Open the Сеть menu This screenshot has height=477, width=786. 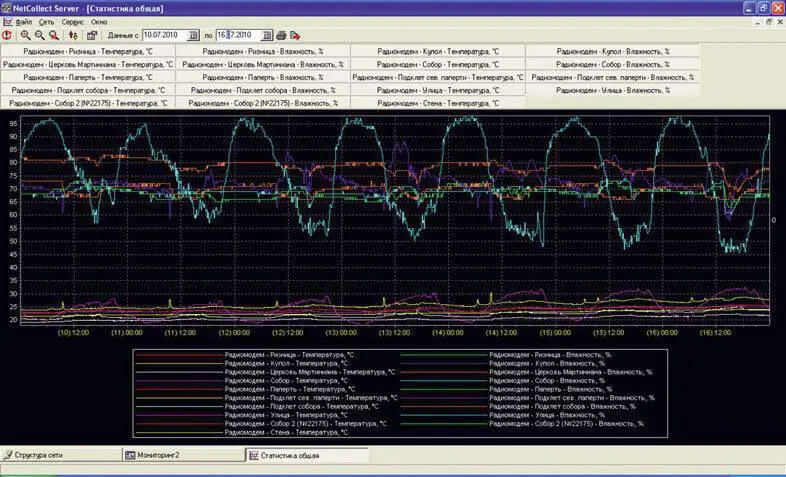pos(46,22)
